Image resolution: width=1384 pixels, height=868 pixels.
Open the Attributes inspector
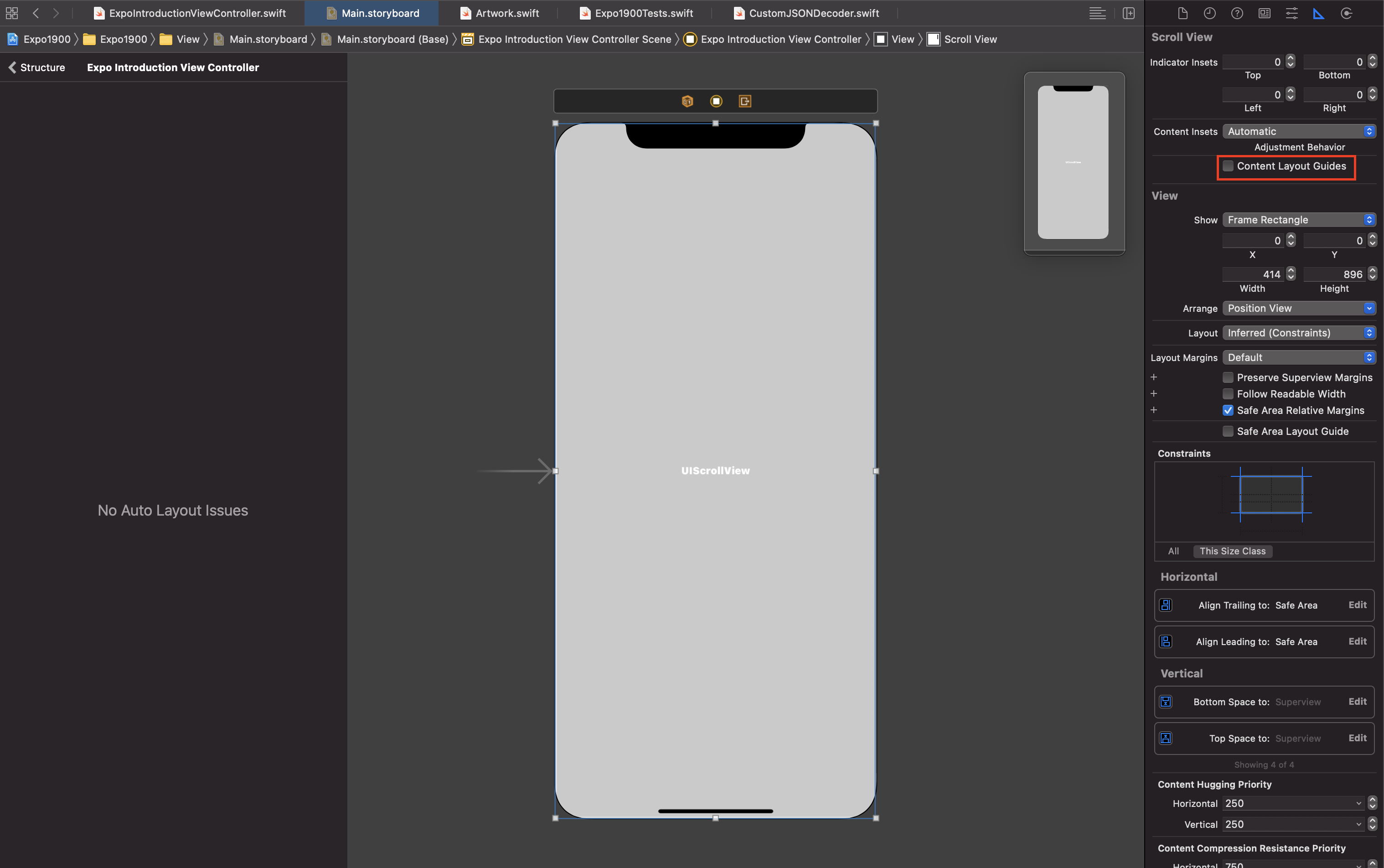pos(1291,13)
